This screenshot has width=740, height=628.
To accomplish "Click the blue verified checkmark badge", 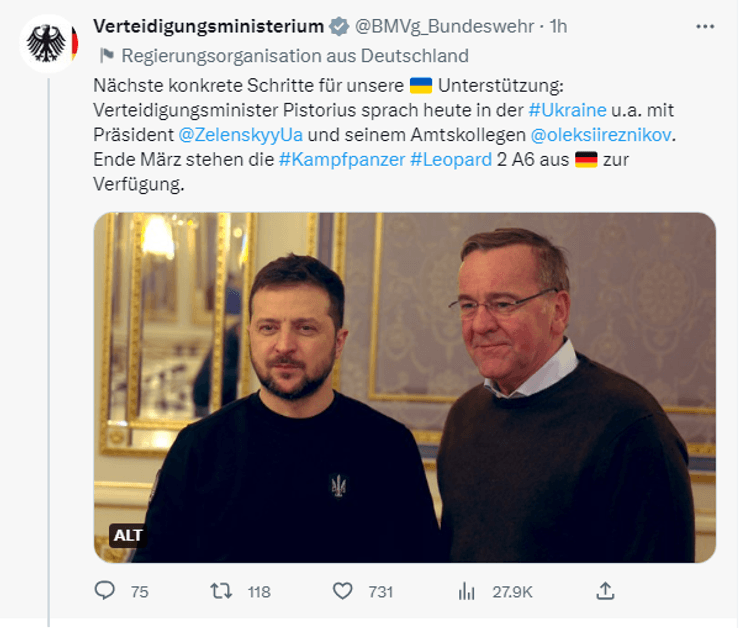I will [x=340, y=26].
